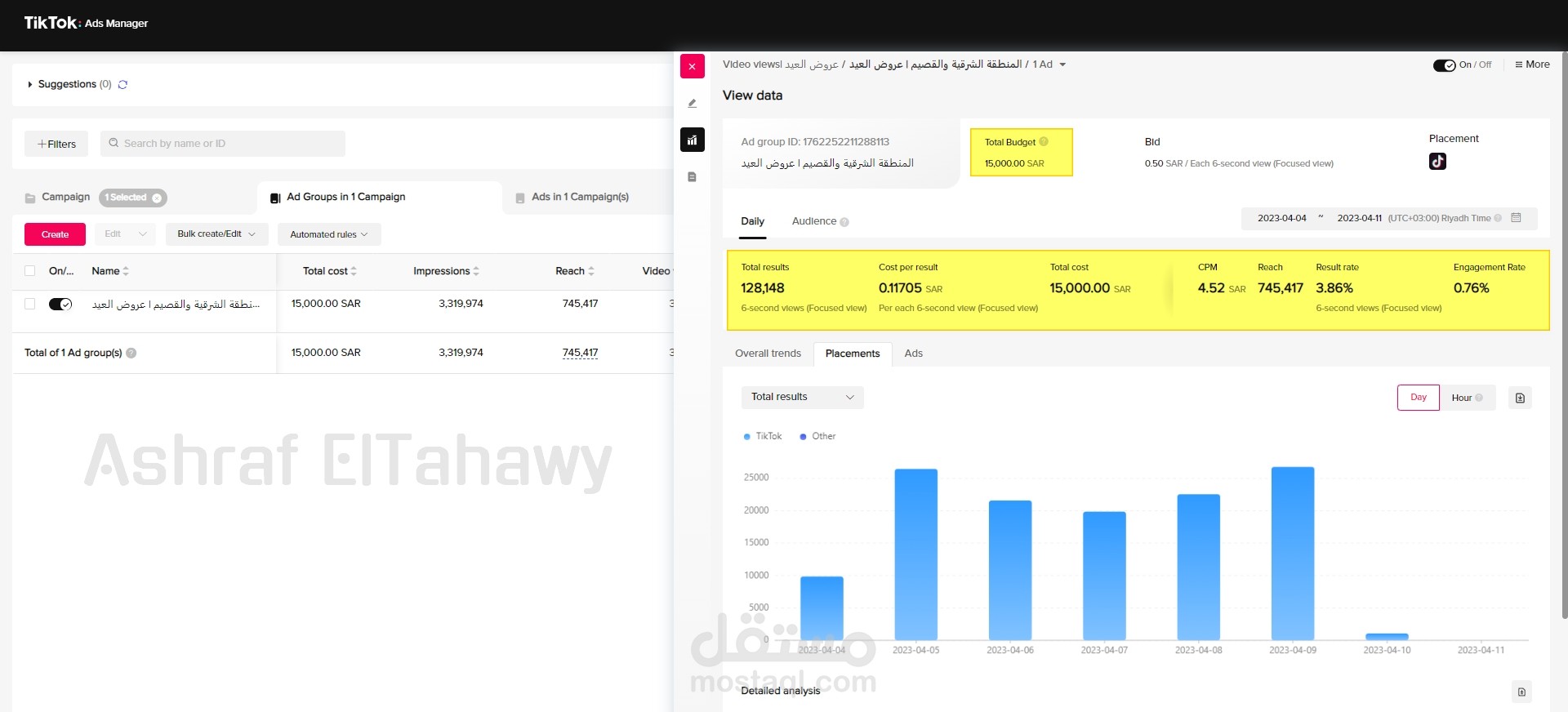Check the select-all checkbox in table header

pos(30,271)
